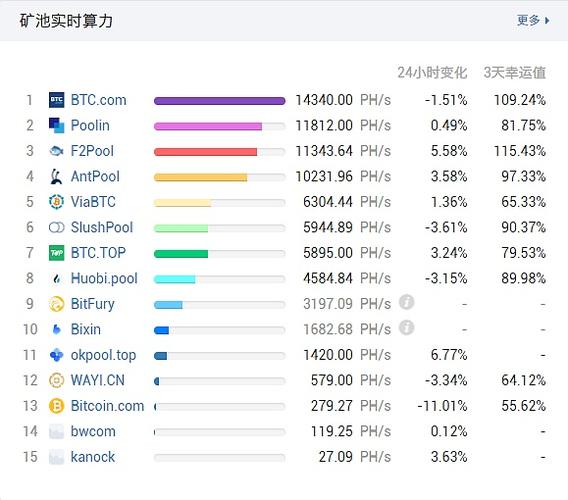Screen dimensions: 568x500
Task: Click the info icon beside Bixin hashrate
Action: [x=406, y=328]
